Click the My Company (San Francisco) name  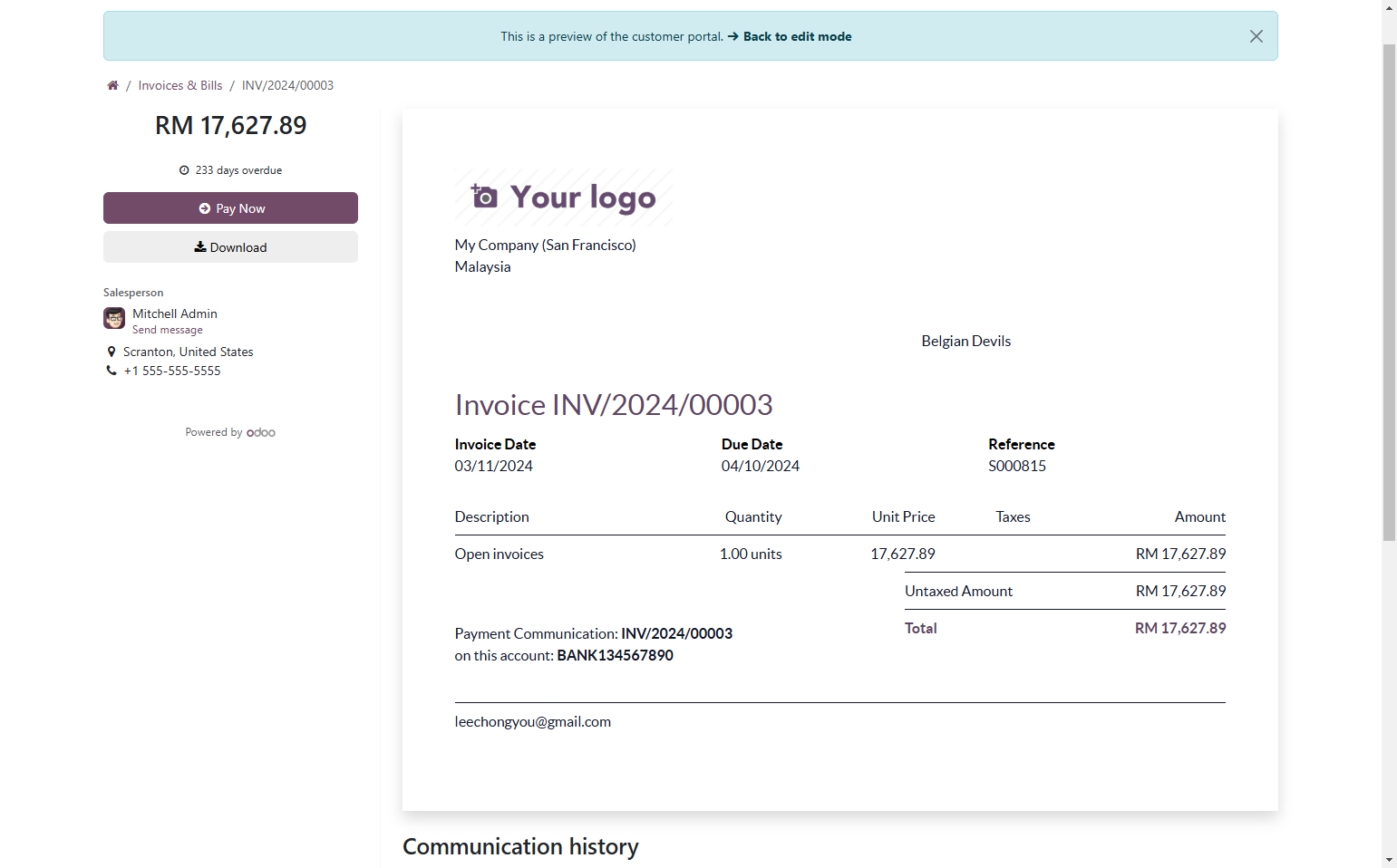546,245
